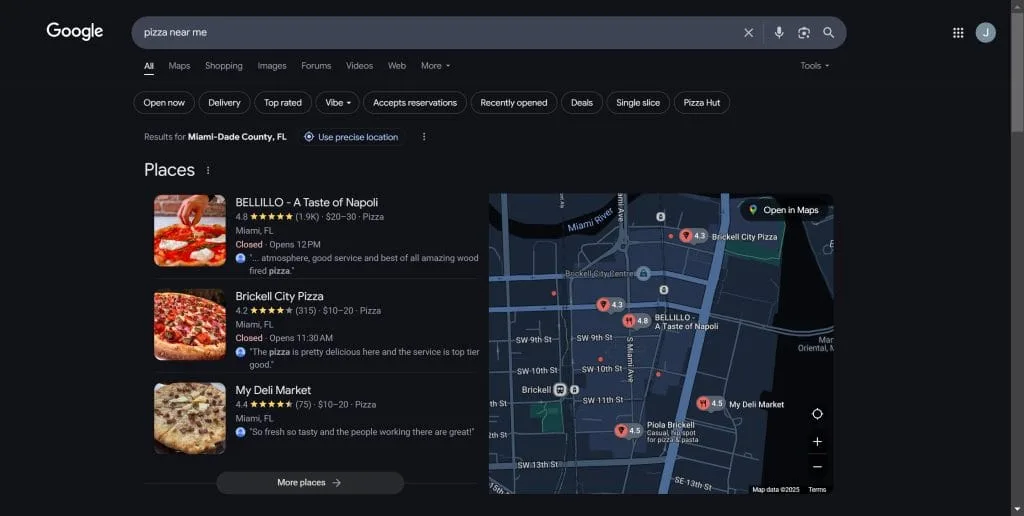
Task: Click the scrollbar down arrow
Action: pyautogui.click(x=1017, y=509)
